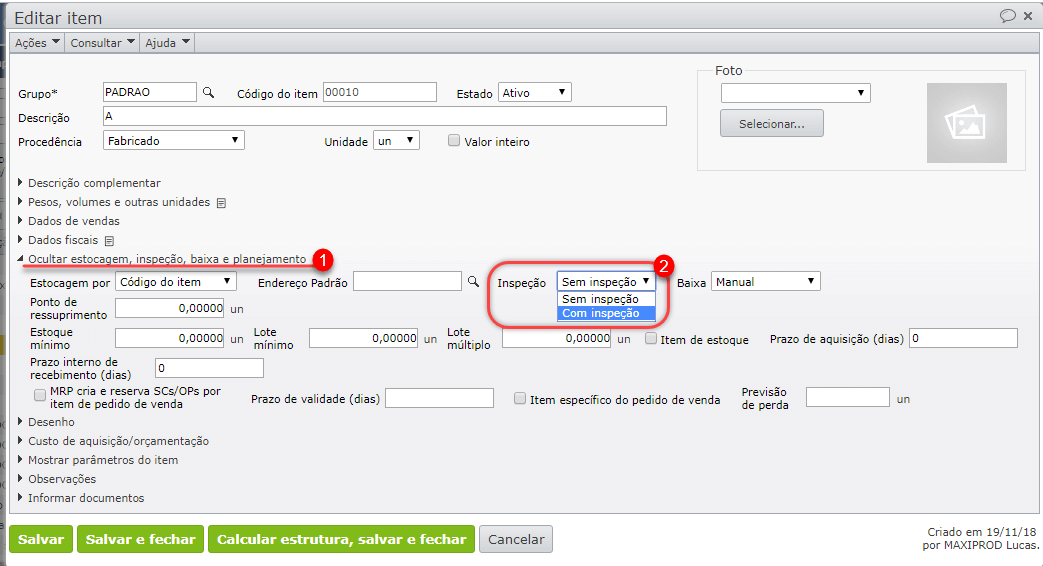The height and width of the screenshot is (566, 1043).
Task: Open the Consultar menu
Action: [x=102, y=43]
